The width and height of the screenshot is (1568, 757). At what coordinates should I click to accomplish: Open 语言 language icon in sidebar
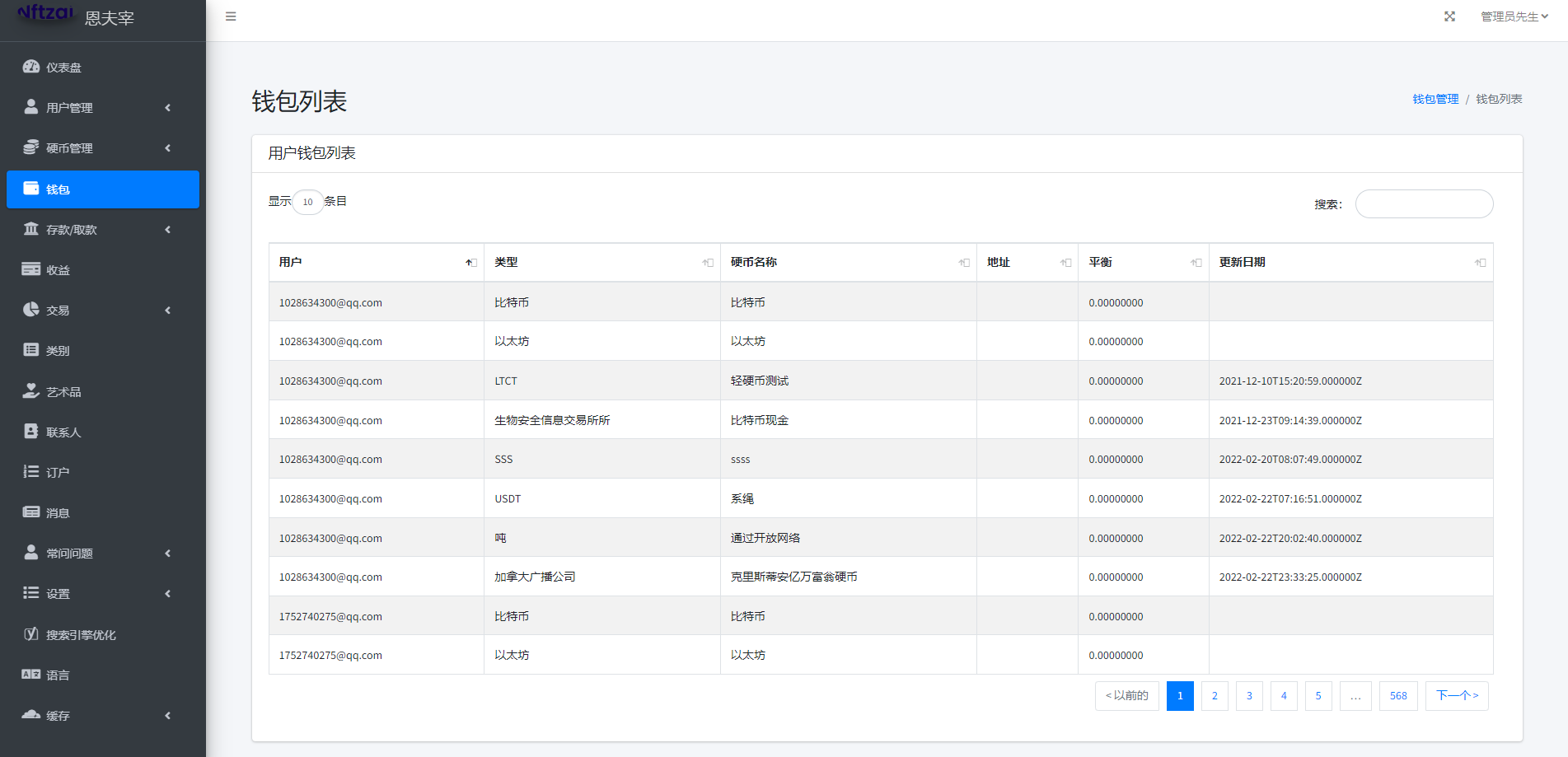coord(31,675)
